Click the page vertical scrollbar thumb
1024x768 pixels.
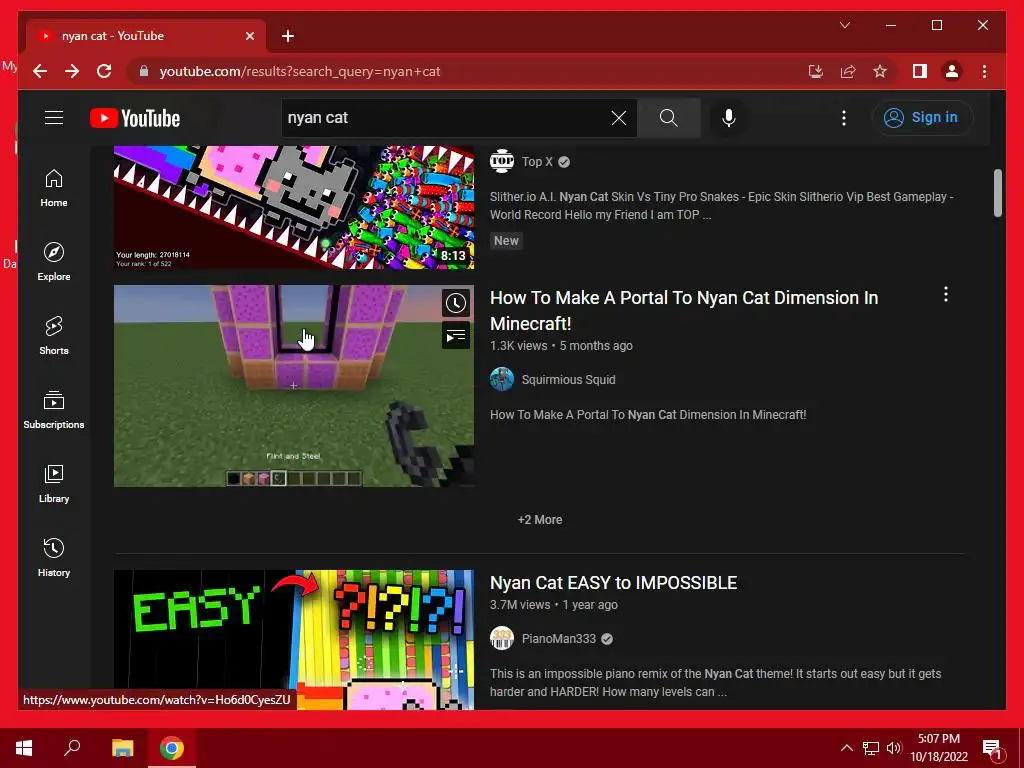[997, 193]
